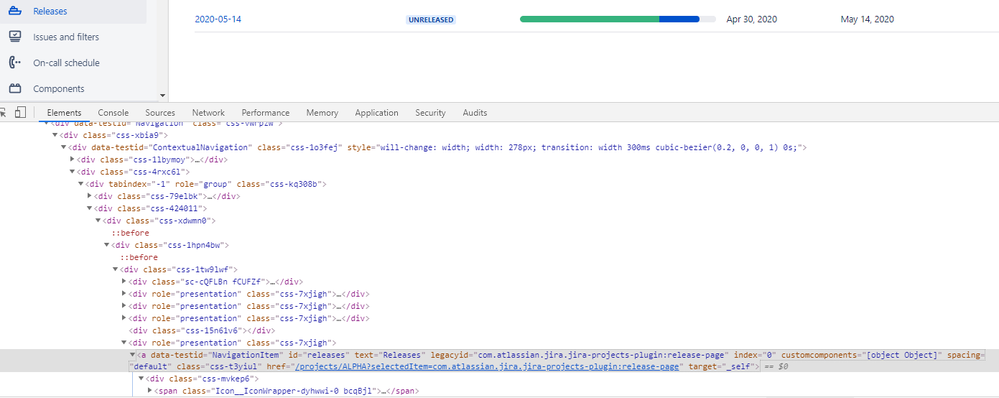Collapse the css-424011 div node

coord(89,208)
